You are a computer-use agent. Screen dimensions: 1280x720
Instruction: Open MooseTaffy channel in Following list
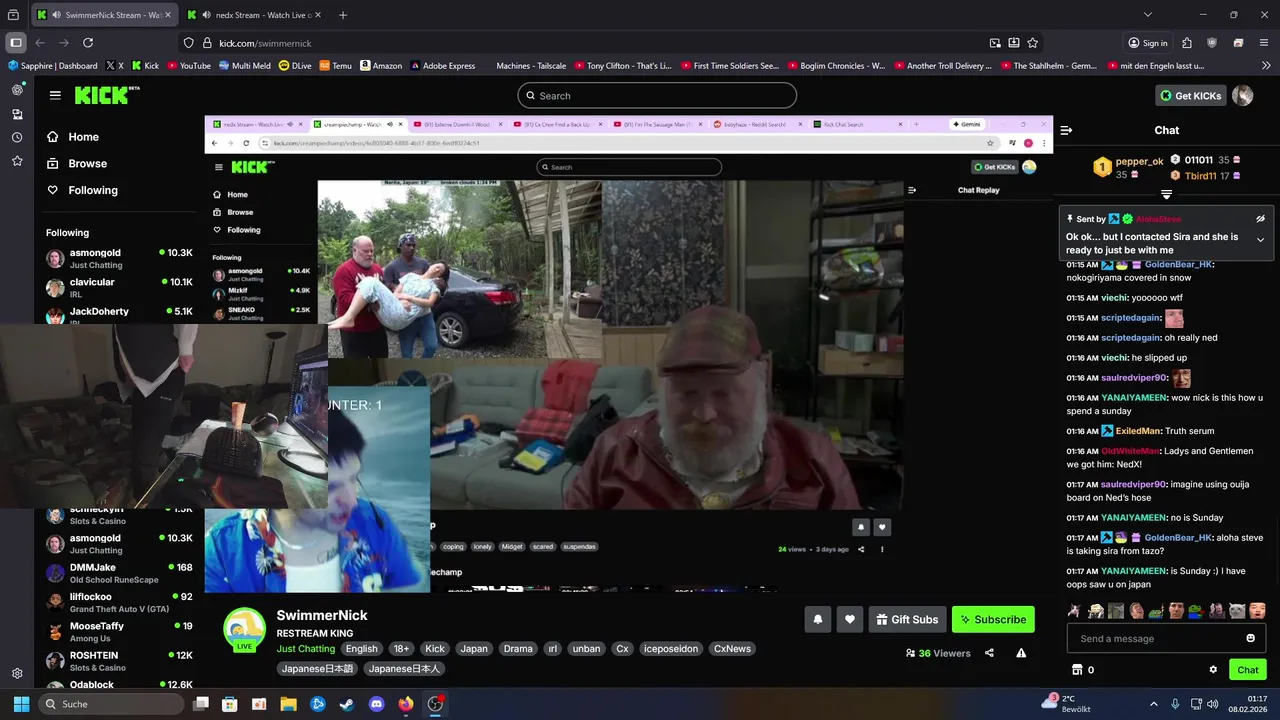pyautogui.click(x=119, y=631)
